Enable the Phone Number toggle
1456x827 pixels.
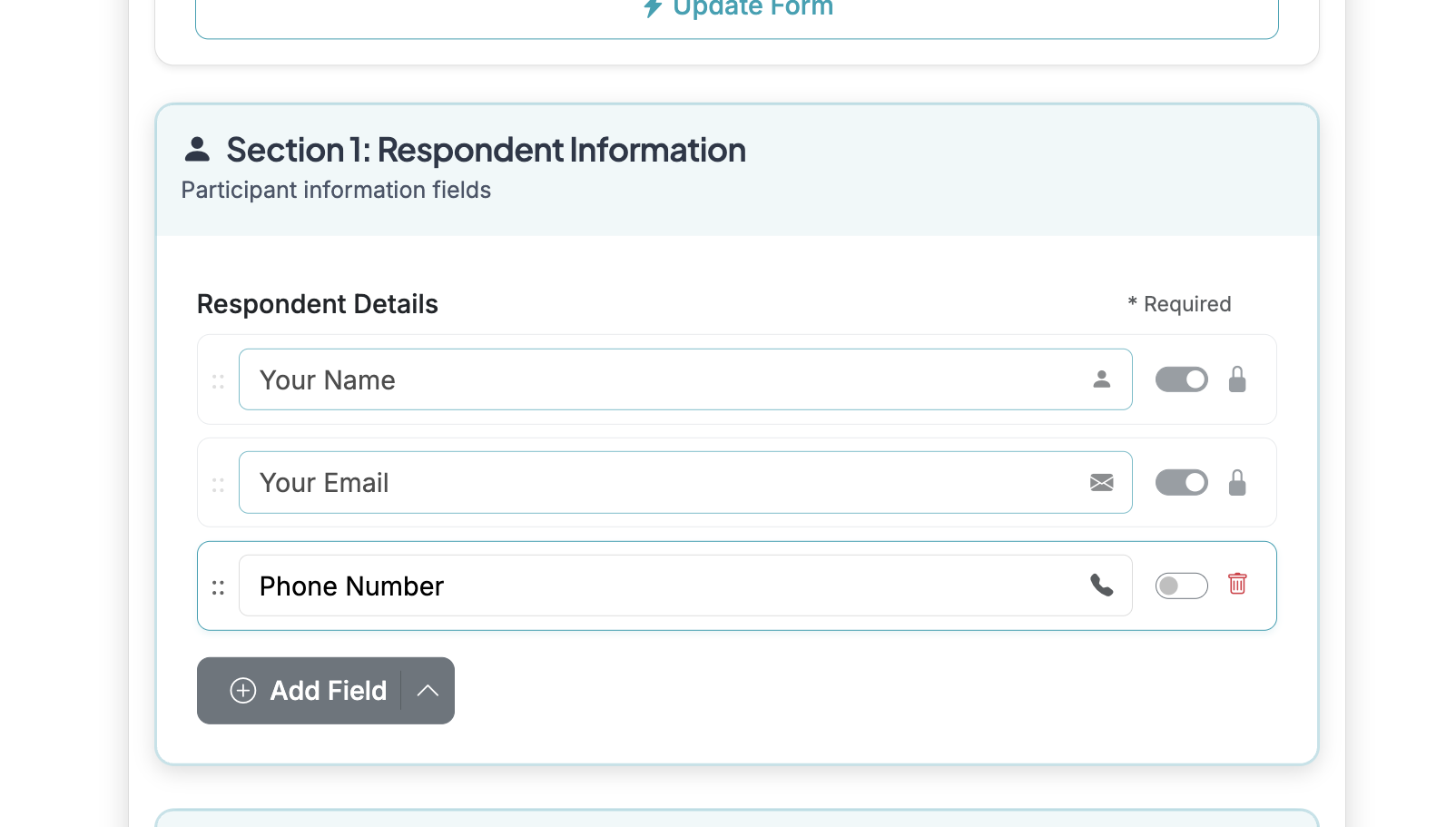pyautogui.click(x=1181, y=586)
